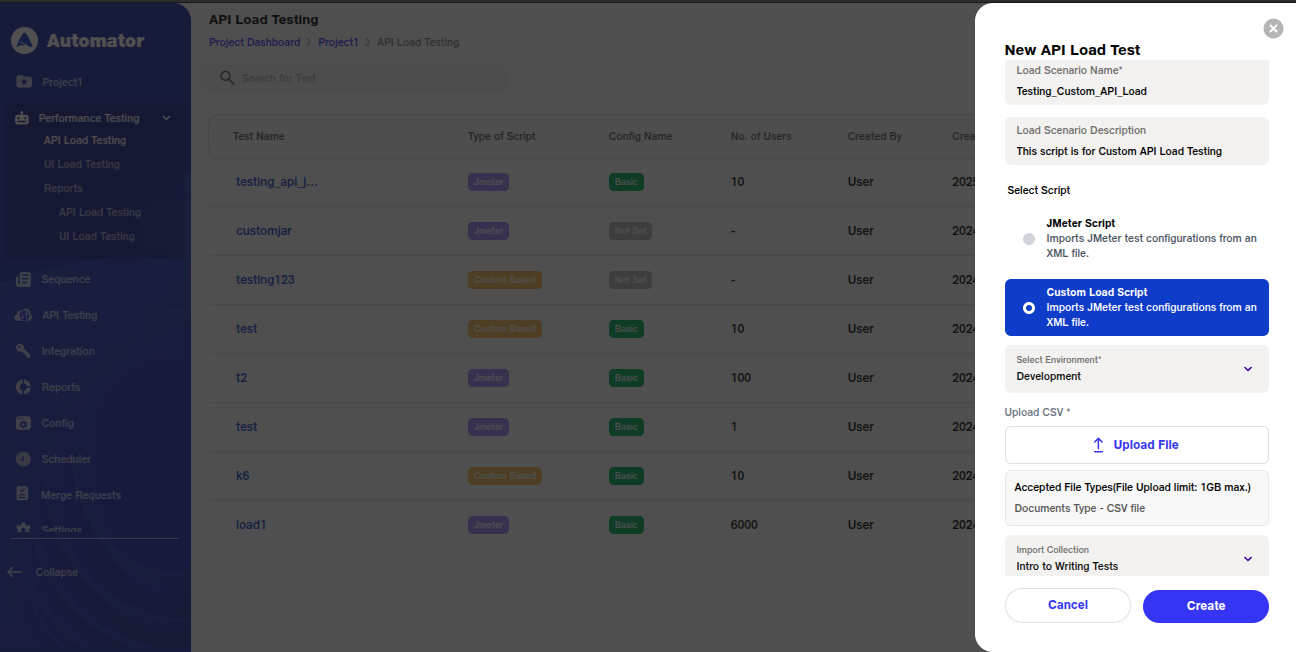Click the Custom Based tag in testing123 row
Image resolution: width=1296 pixels, height=652 pixels.
coord(505,280)
